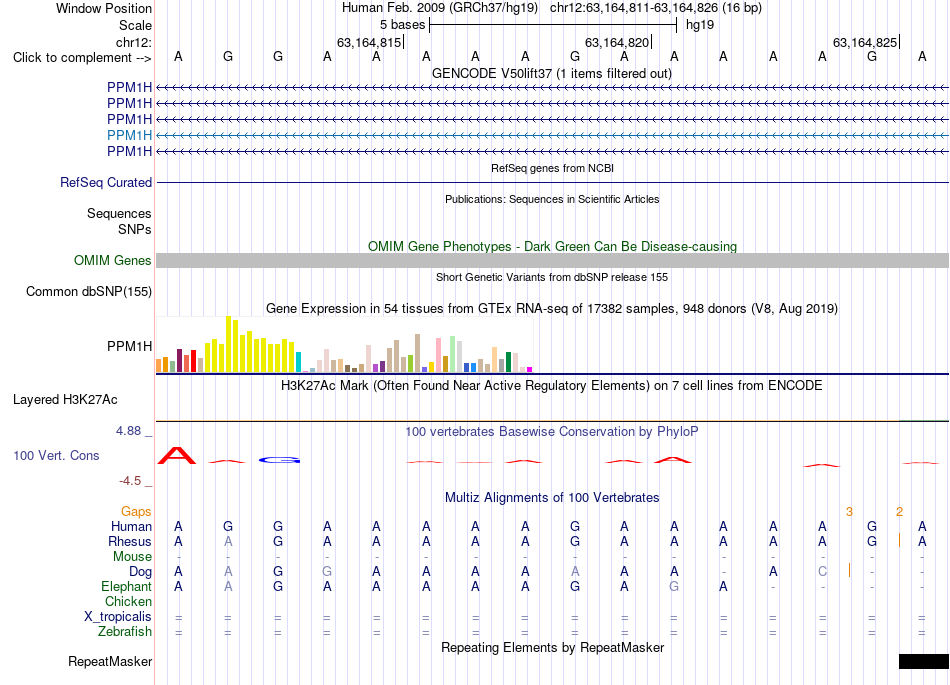The width and height of the screenshot is (950, 685).
Task: Click the "-4.5" PhyloP lower limit
Action: pyautogui.click(x=130, y=481)
